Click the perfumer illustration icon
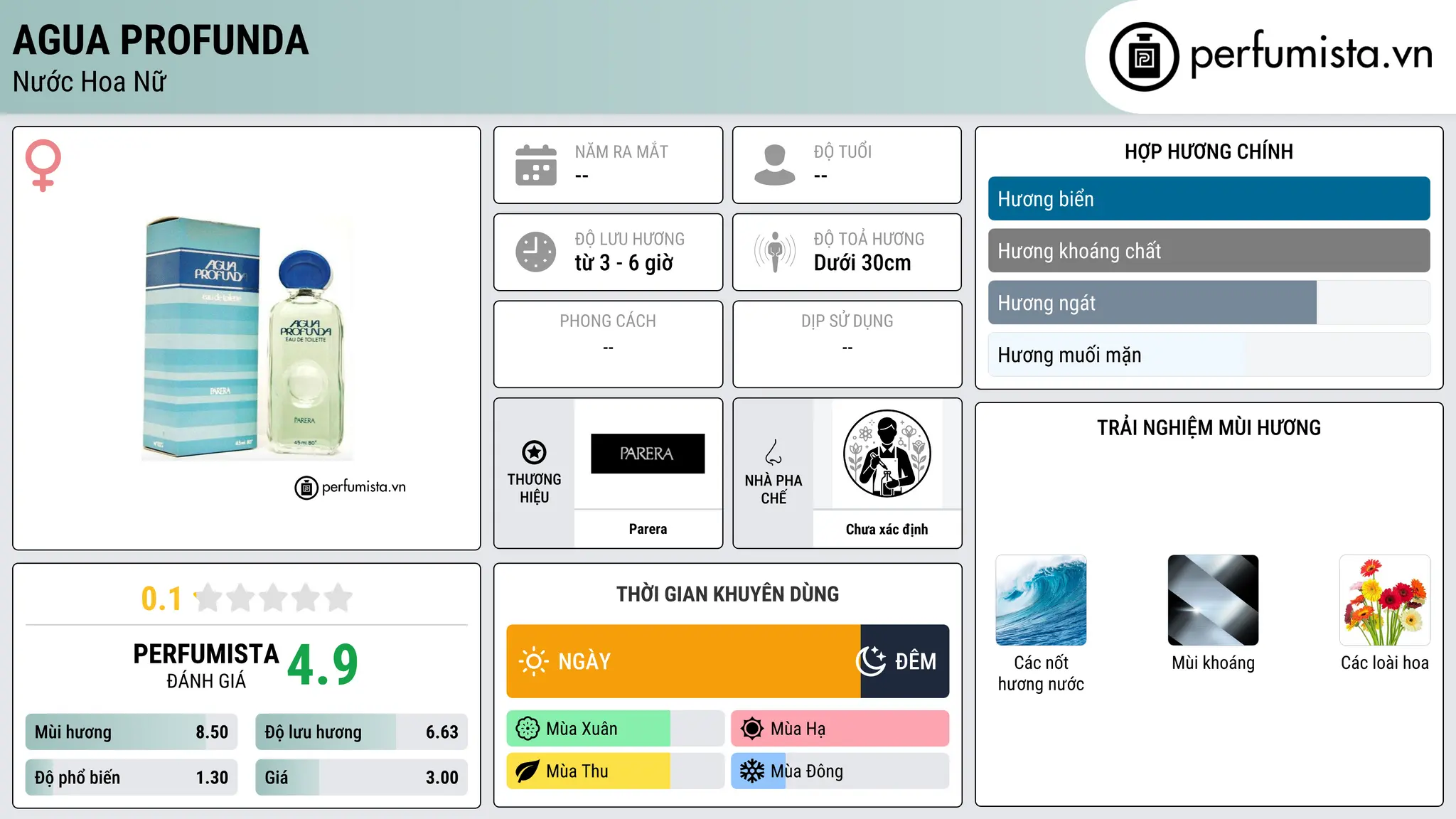 (887, 454)
